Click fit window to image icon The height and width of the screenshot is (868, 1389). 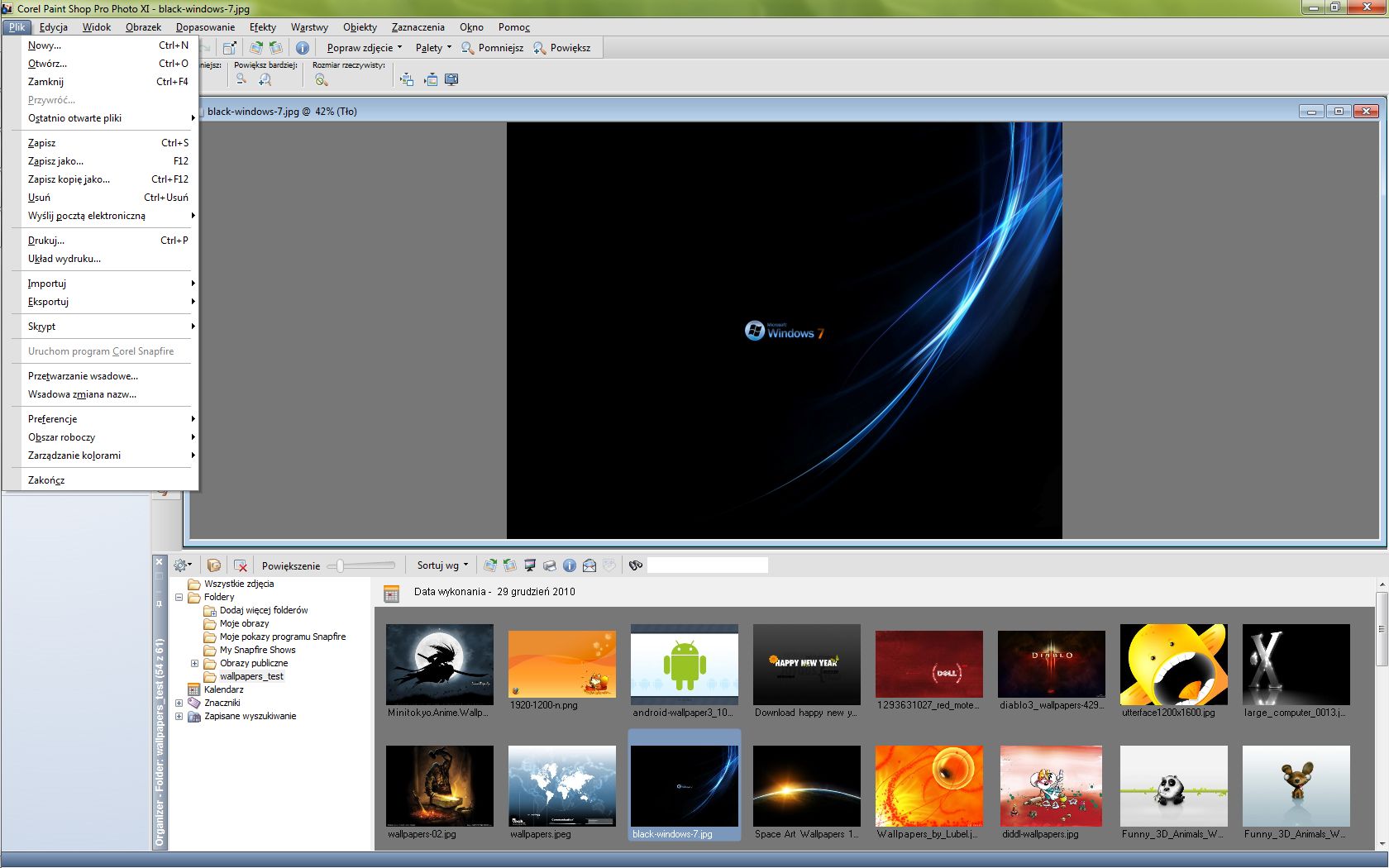pos(407,79)
